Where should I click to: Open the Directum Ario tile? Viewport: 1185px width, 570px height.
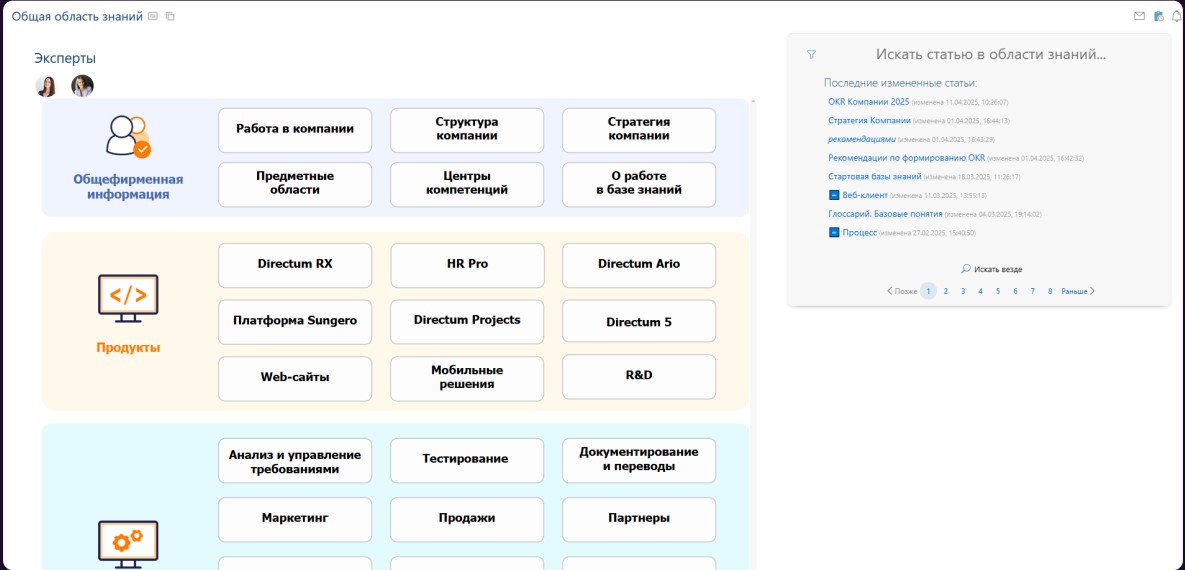click(639, 265)
